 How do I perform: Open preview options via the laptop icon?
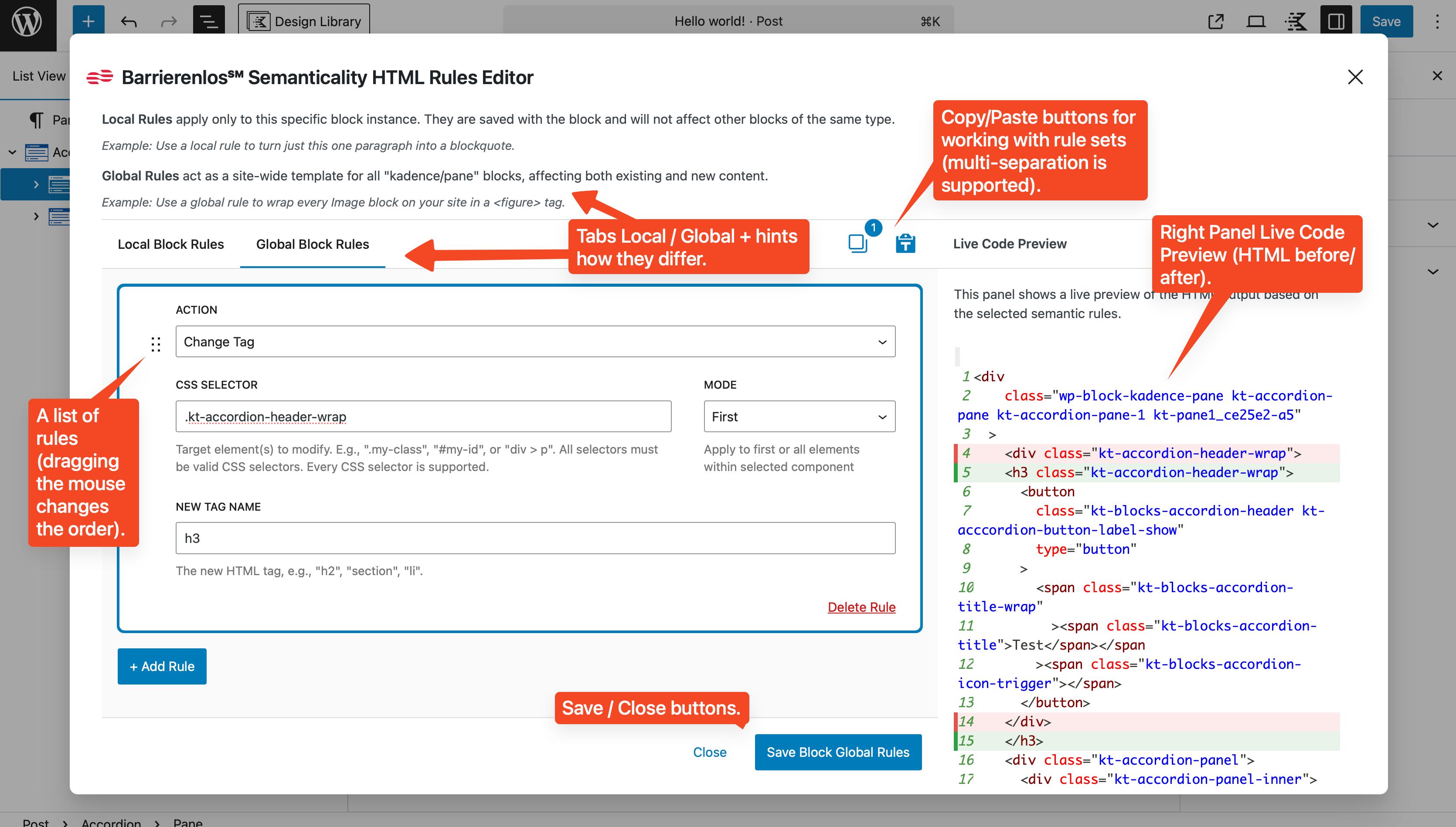coord(1255,21)
